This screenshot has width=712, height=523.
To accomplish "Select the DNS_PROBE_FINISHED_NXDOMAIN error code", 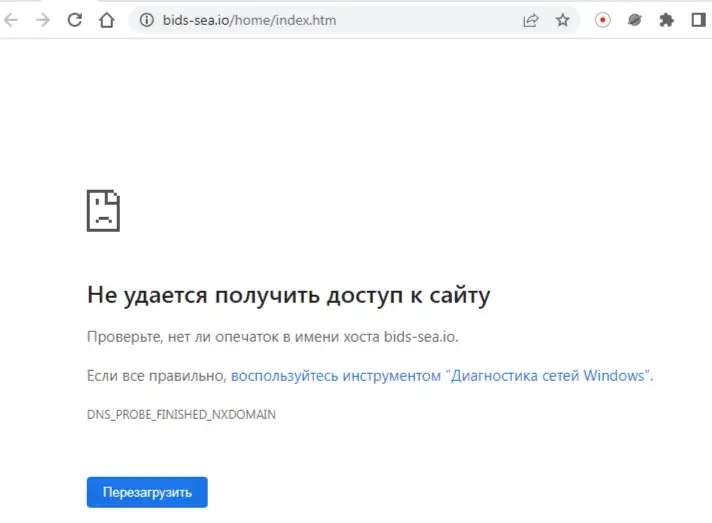I will pyautogui.click(x=181, y=414).
